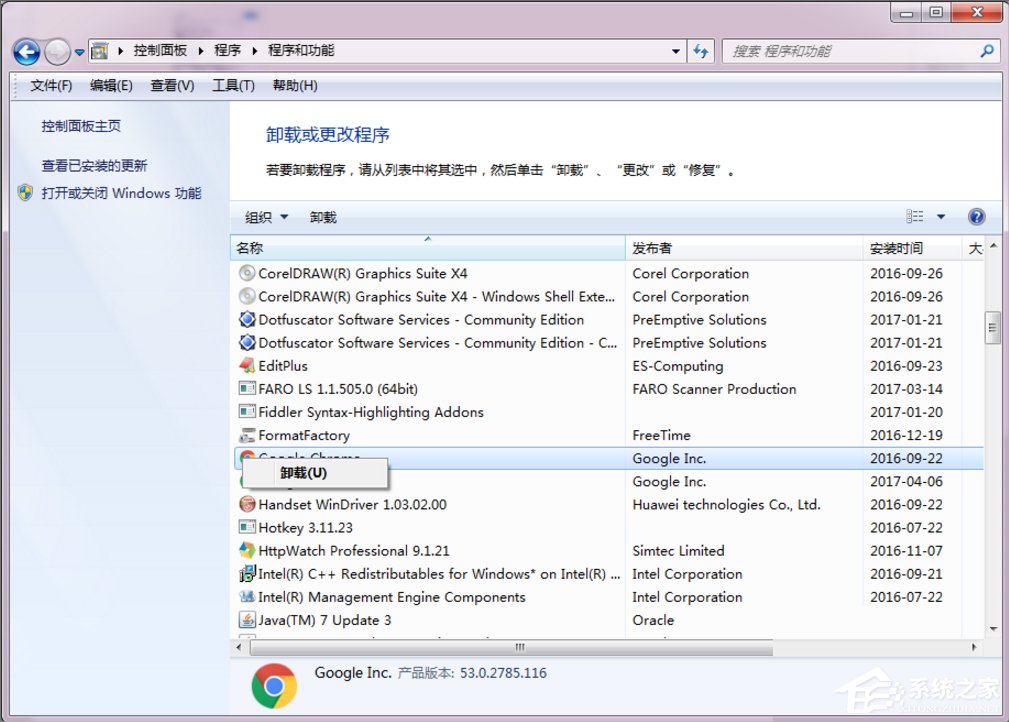Click the Java(TM) 7 Update 3 icon

[x=246, y=620]
